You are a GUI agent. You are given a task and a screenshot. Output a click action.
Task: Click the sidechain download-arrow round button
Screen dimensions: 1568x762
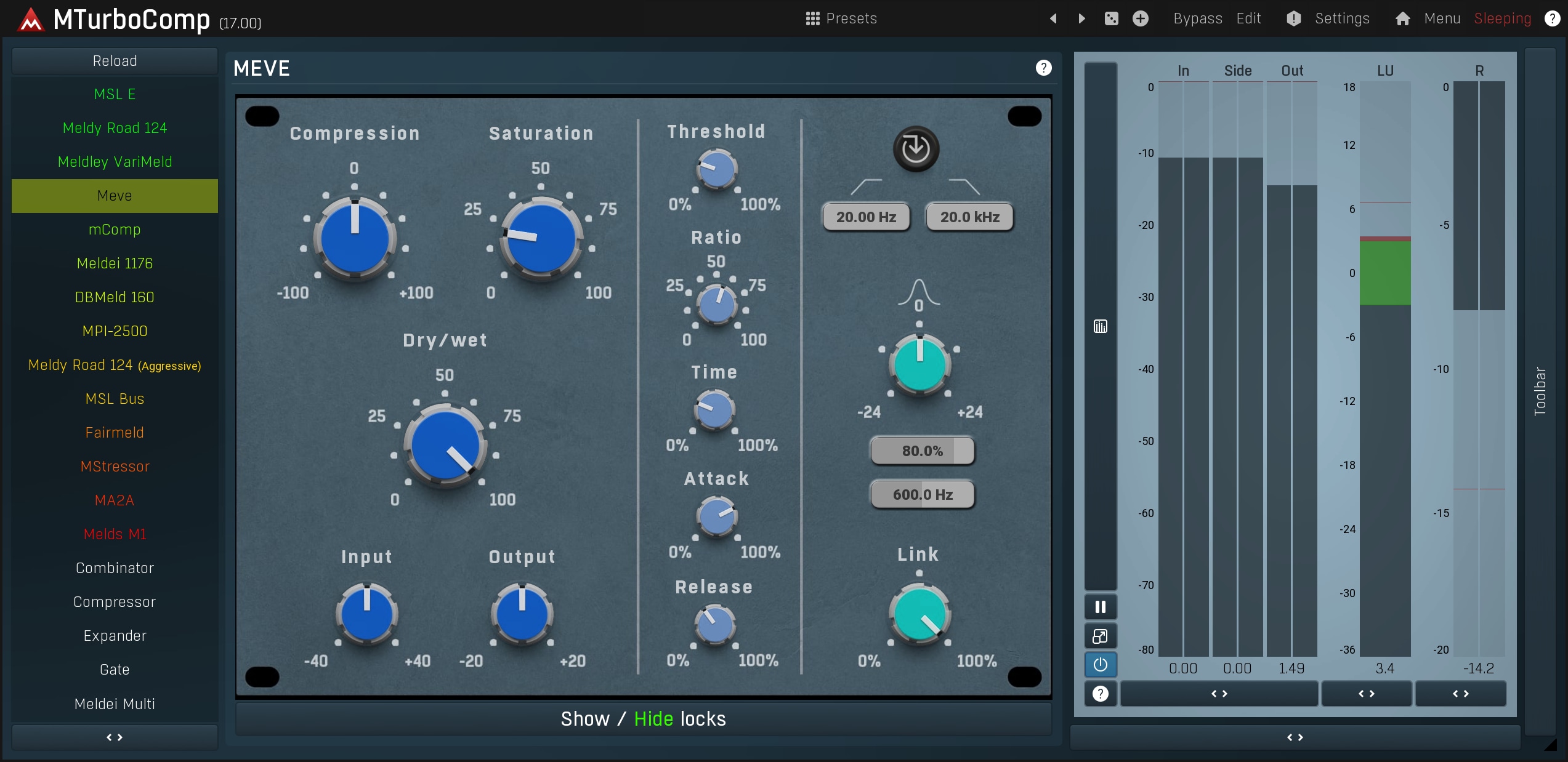pos(916,148)
